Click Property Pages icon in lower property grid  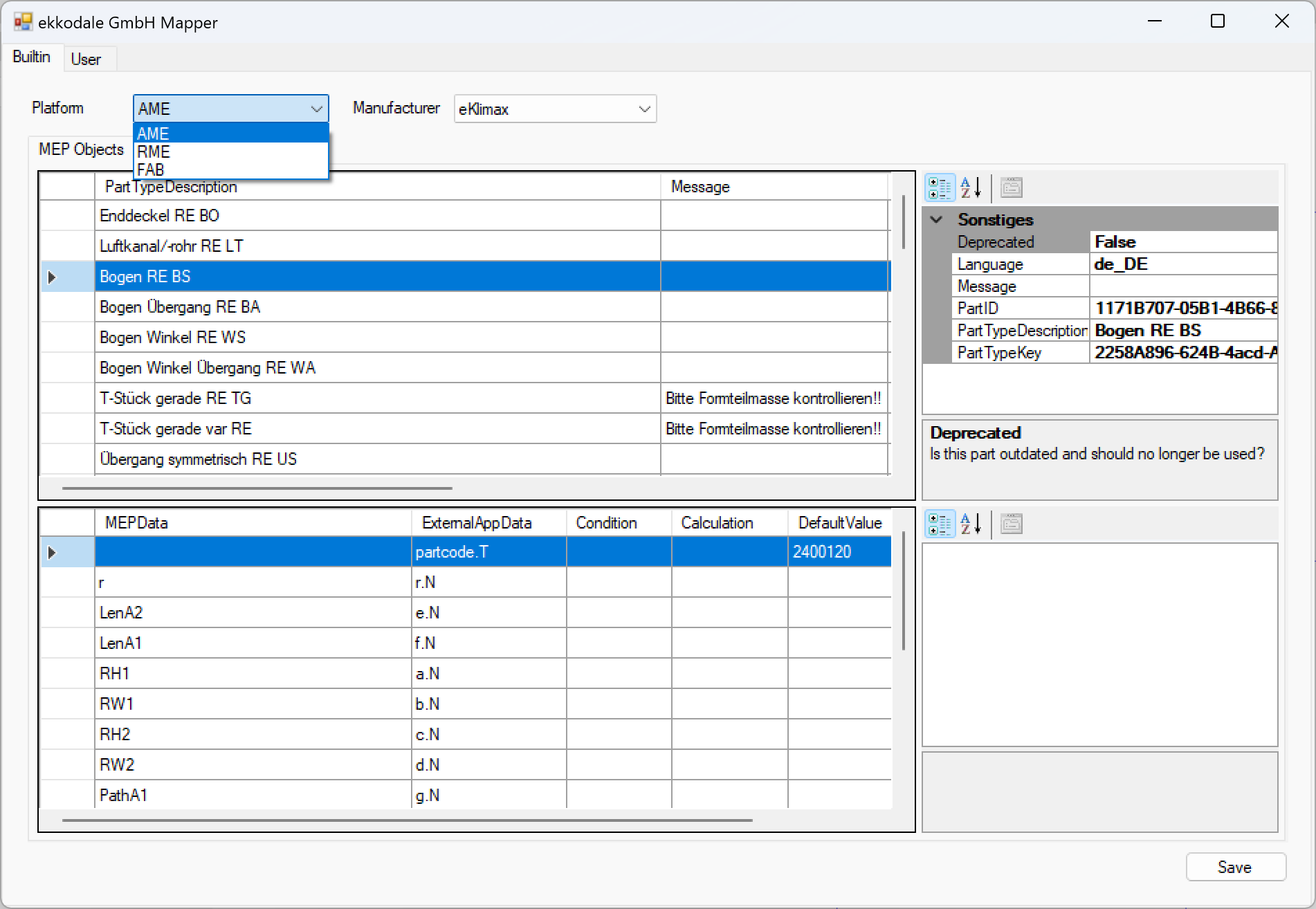click(x=1011, y=524)
